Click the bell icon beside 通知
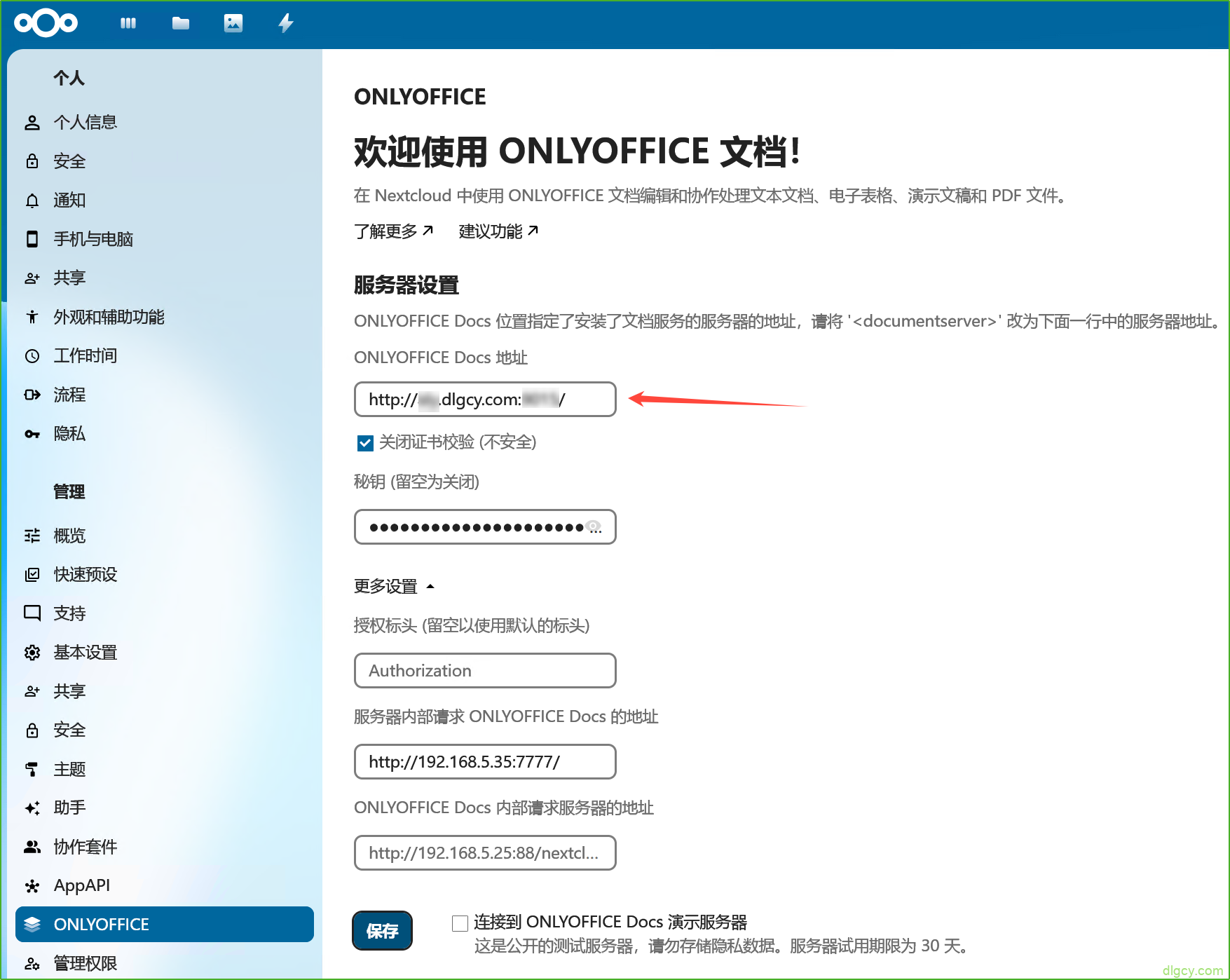The image size is (1230, 980). tap(32, 200)
